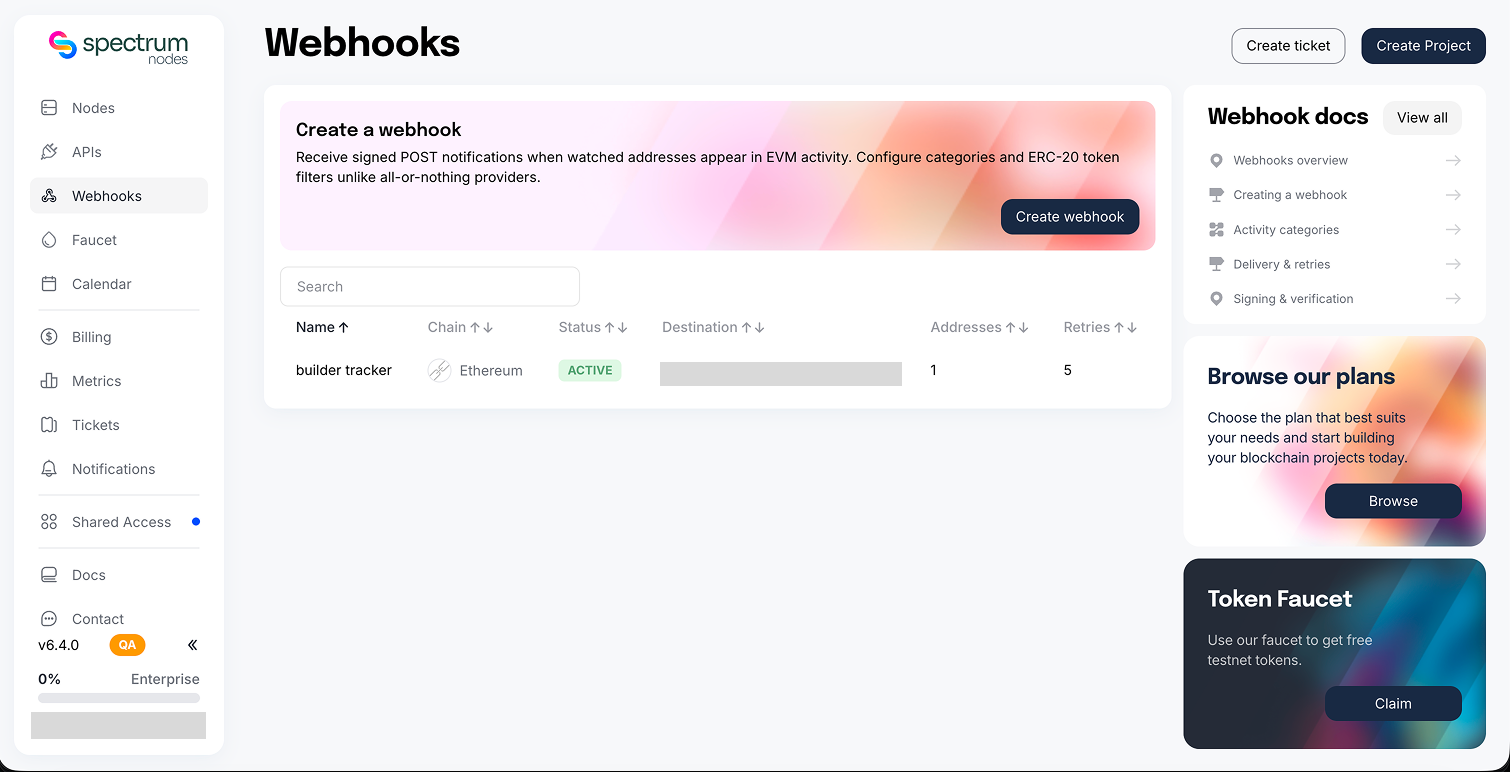Click the Metrics bar chart icon
The width and height of the screenshot is (1510, 772).
click(x=49, y=381)
